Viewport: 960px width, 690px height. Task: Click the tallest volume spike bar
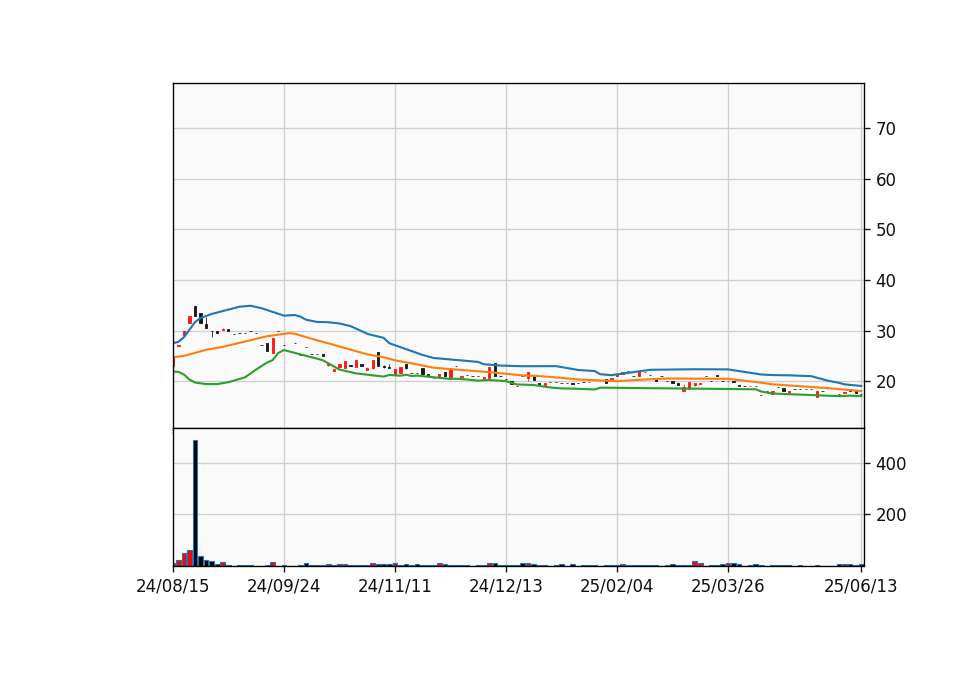[195, 503]
